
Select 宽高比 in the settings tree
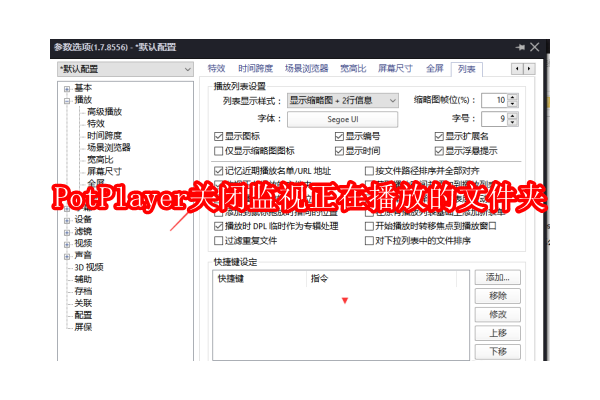point(100,159)
